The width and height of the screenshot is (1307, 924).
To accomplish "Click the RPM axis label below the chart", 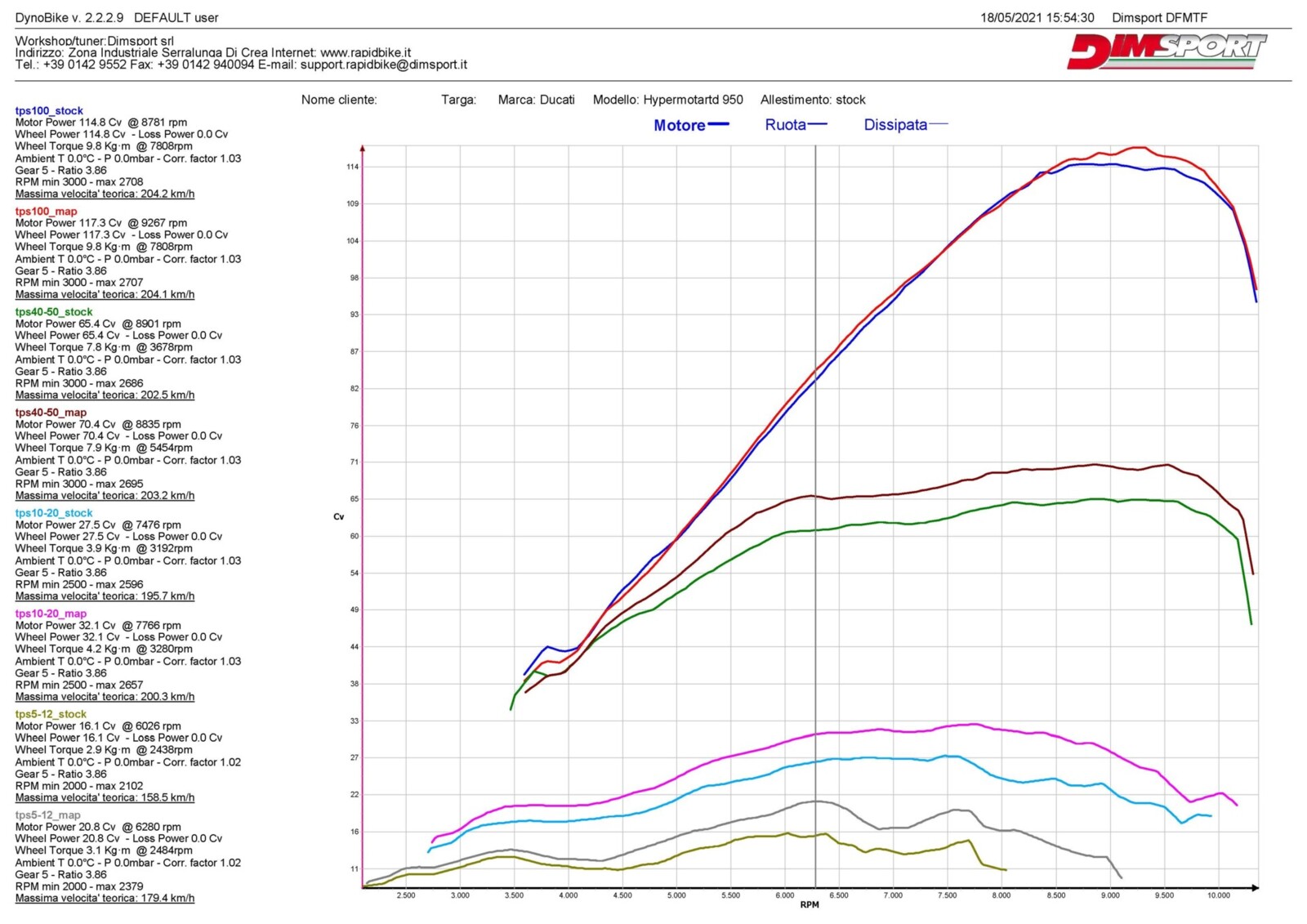I will (x=809, y=904).
